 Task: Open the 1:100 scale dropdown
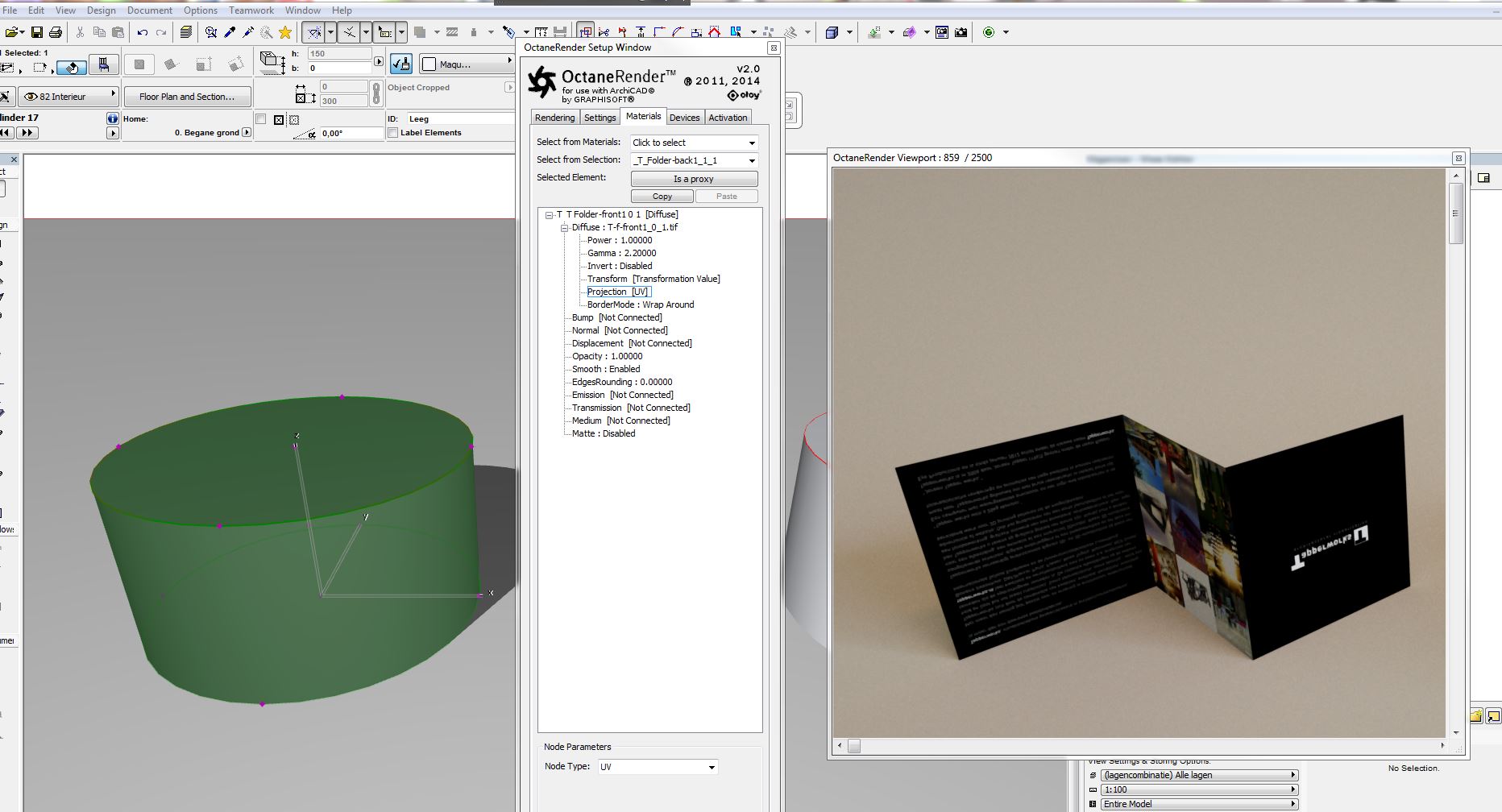pos(1199,789)
